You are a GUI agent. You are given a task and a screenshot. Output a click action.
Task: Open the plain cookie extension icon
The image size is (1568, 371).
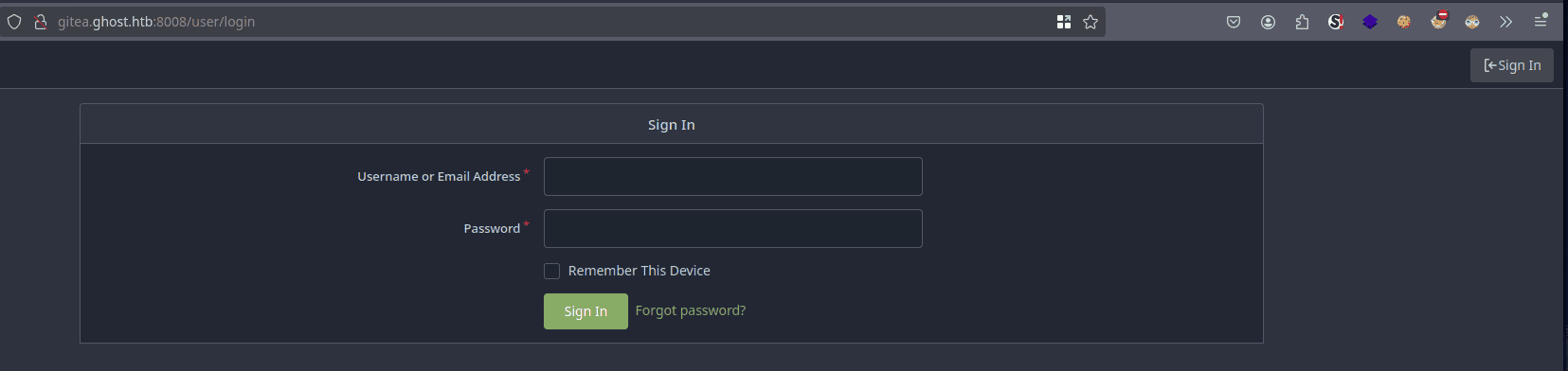click(1404, 22)
